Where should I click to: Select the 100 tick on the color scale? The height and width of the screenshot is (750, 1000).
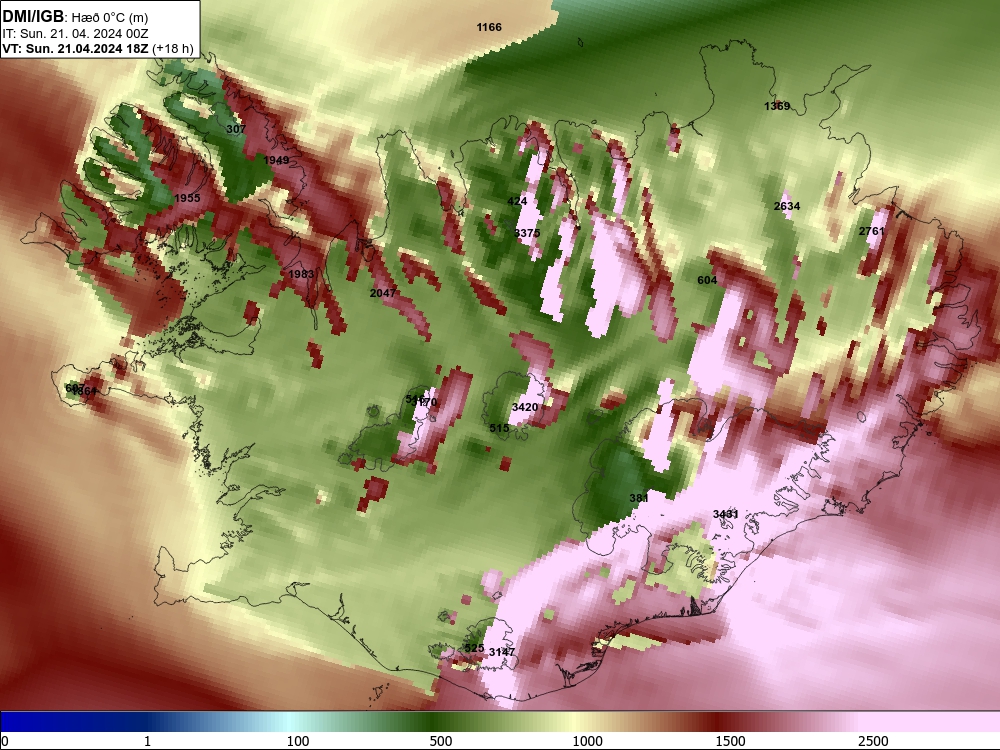[298, 740]
